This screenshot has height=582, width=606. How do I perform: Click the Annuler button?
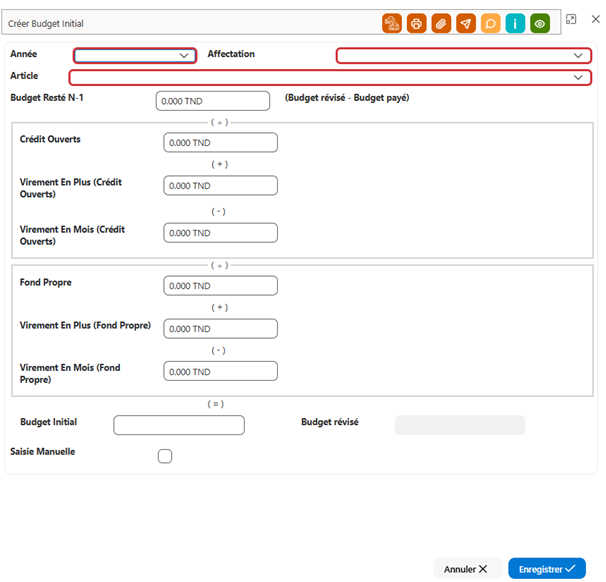click(466, 569)
